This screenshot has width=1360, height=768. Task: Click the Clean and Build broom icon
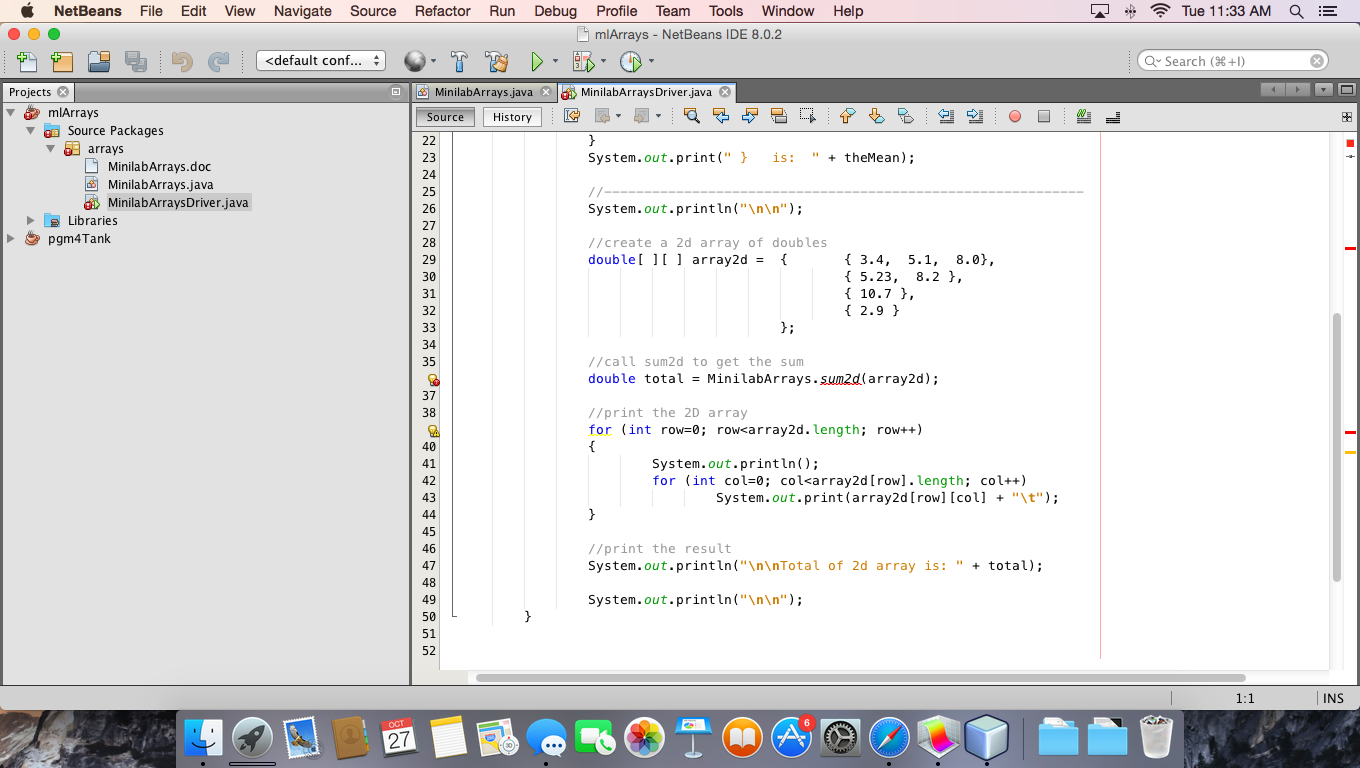click(496, 62)
